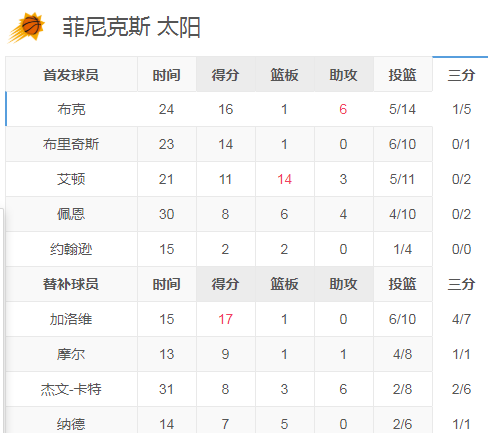488x433 pixels.
Task: Open player 布克
Action: coord(71,109)
